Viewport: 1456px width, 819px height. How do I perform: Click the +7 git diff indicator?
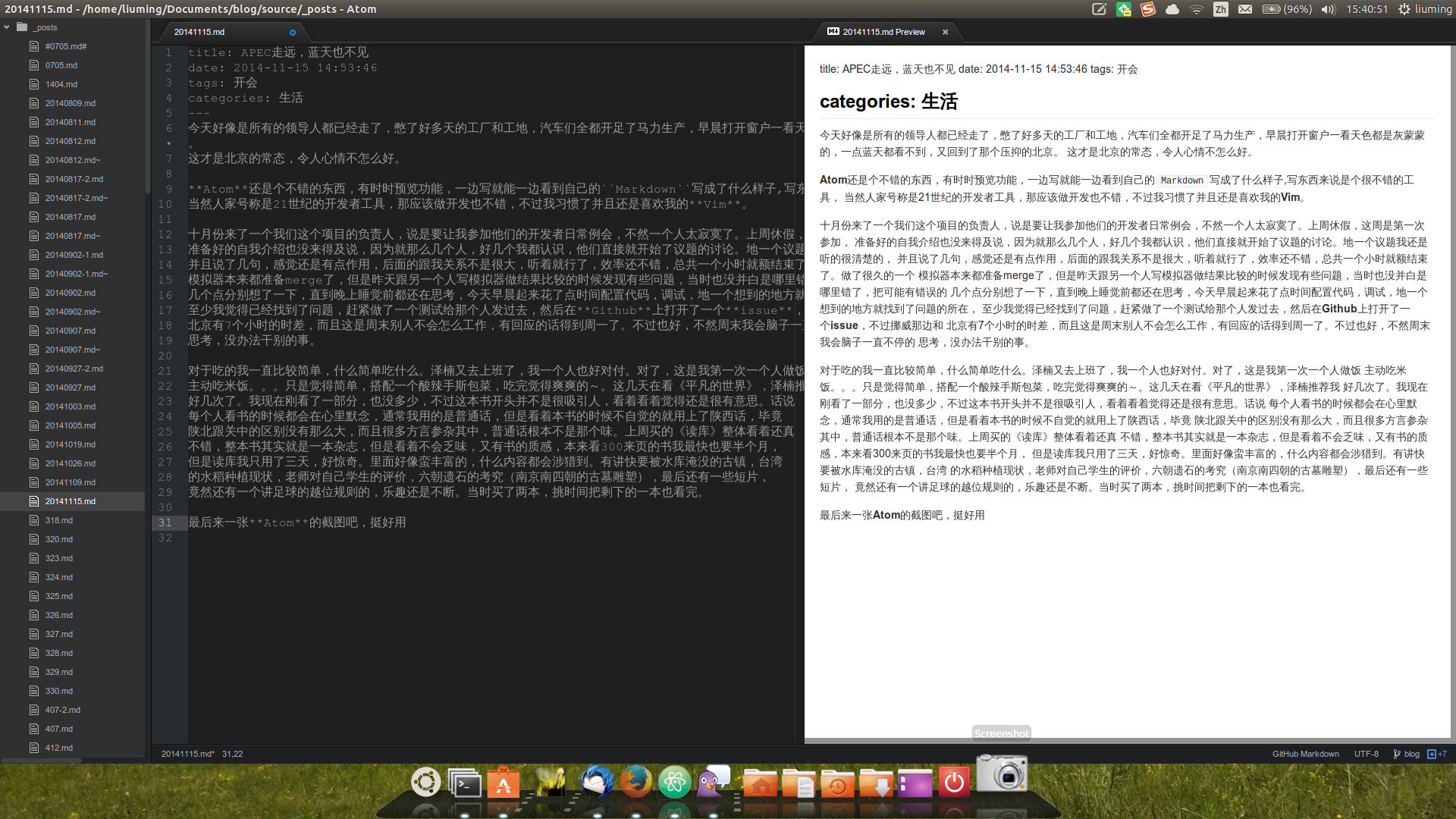tap(1437, 754)
